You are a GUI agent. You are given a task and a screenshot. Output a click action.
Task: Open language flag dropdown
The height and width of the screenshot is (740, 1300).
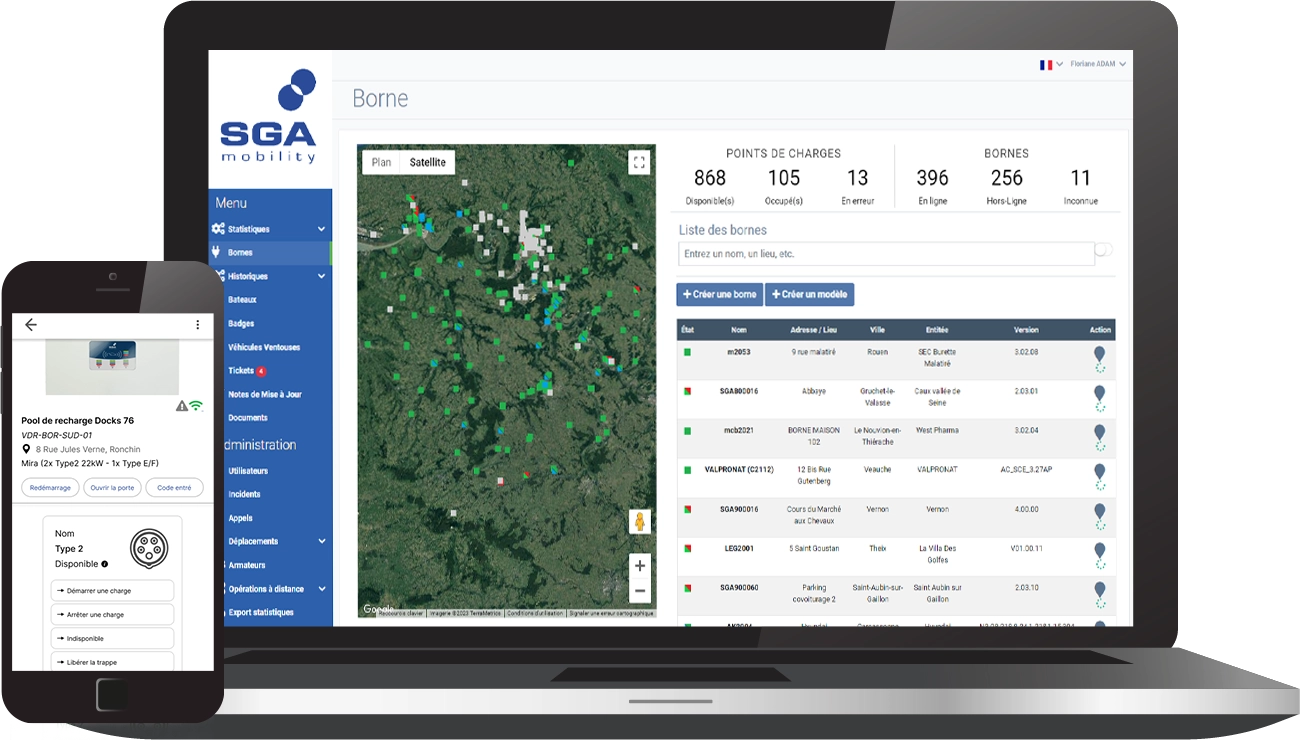(x=1050, y=64)
